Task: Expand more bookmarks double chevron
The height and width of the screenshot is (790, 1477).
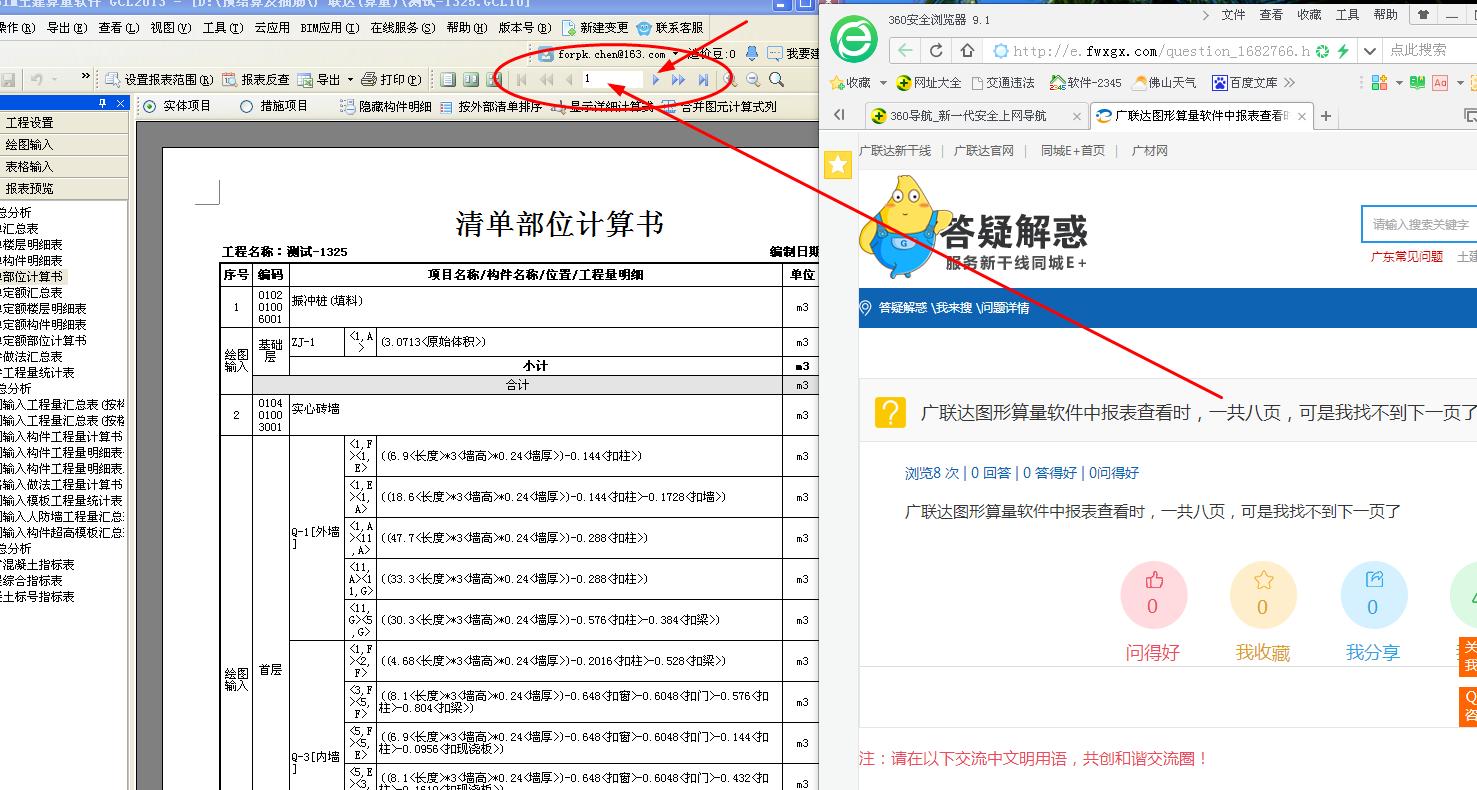Action: (x=1289, y=82)
